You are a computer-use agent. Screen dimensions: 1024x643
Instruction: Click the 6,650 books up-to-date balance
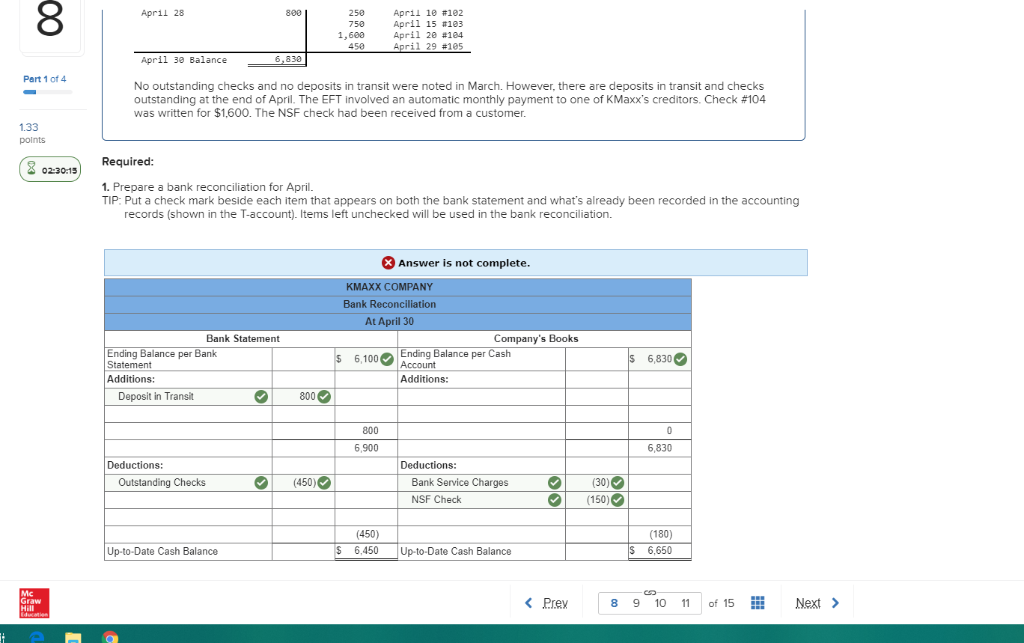click(x=660, y=551)
